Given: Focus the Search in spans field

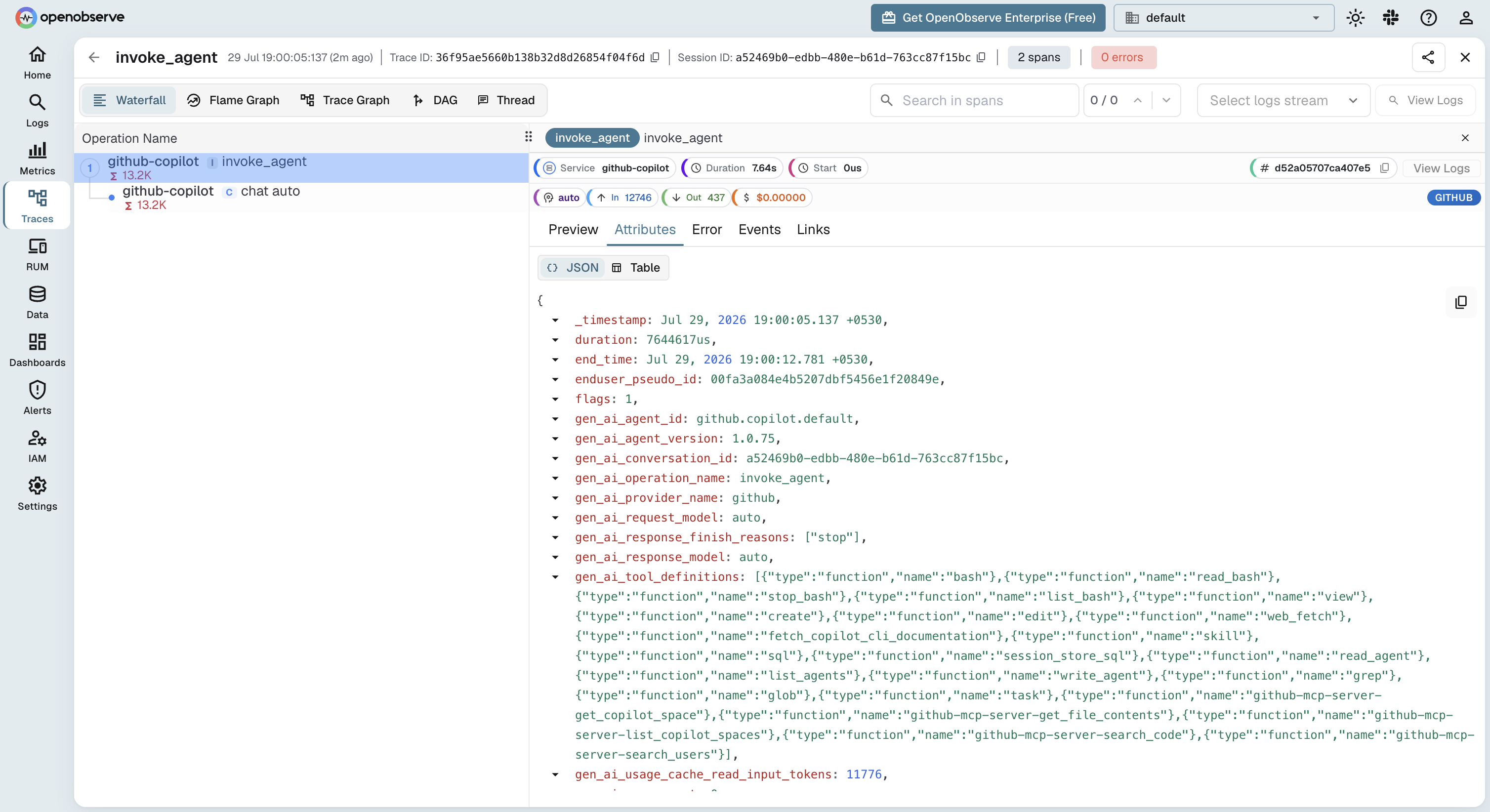Looking at the screenshot, I should [974, 100].
